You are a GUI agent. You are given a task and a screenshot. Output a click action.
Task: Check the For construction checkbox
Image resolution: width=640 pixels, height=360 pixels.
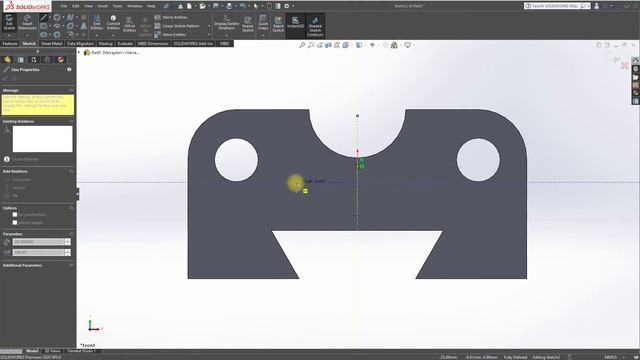click(15, 215)
